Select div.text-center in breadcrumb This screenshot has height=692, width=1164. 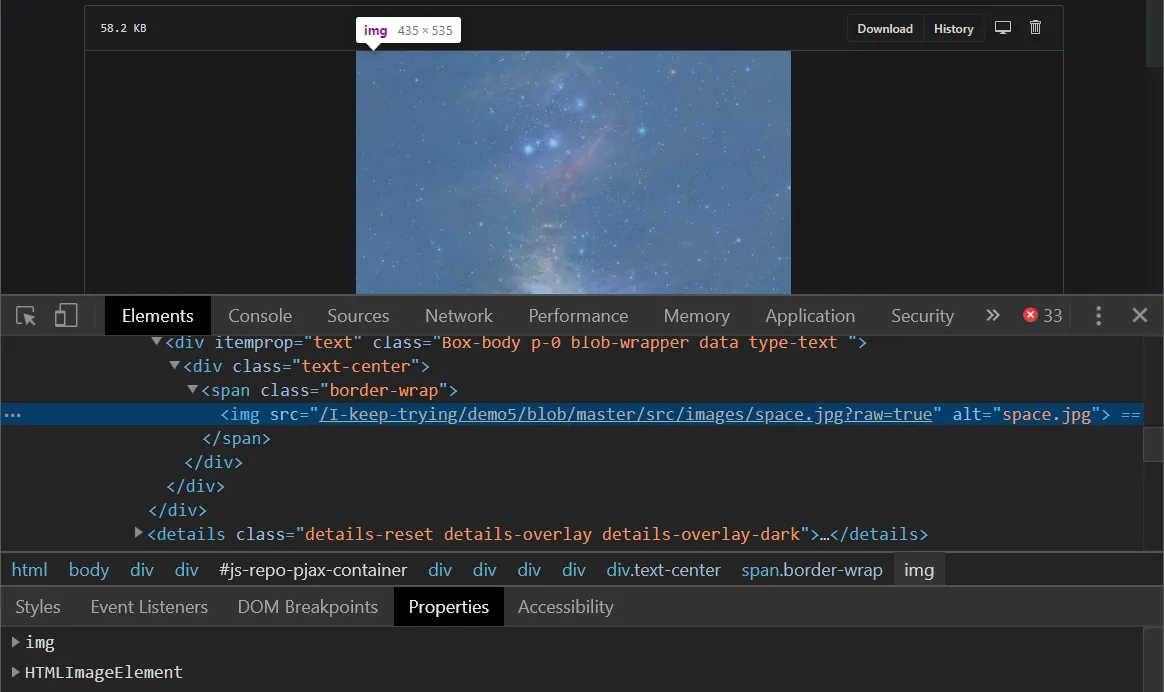click(663, 569)
